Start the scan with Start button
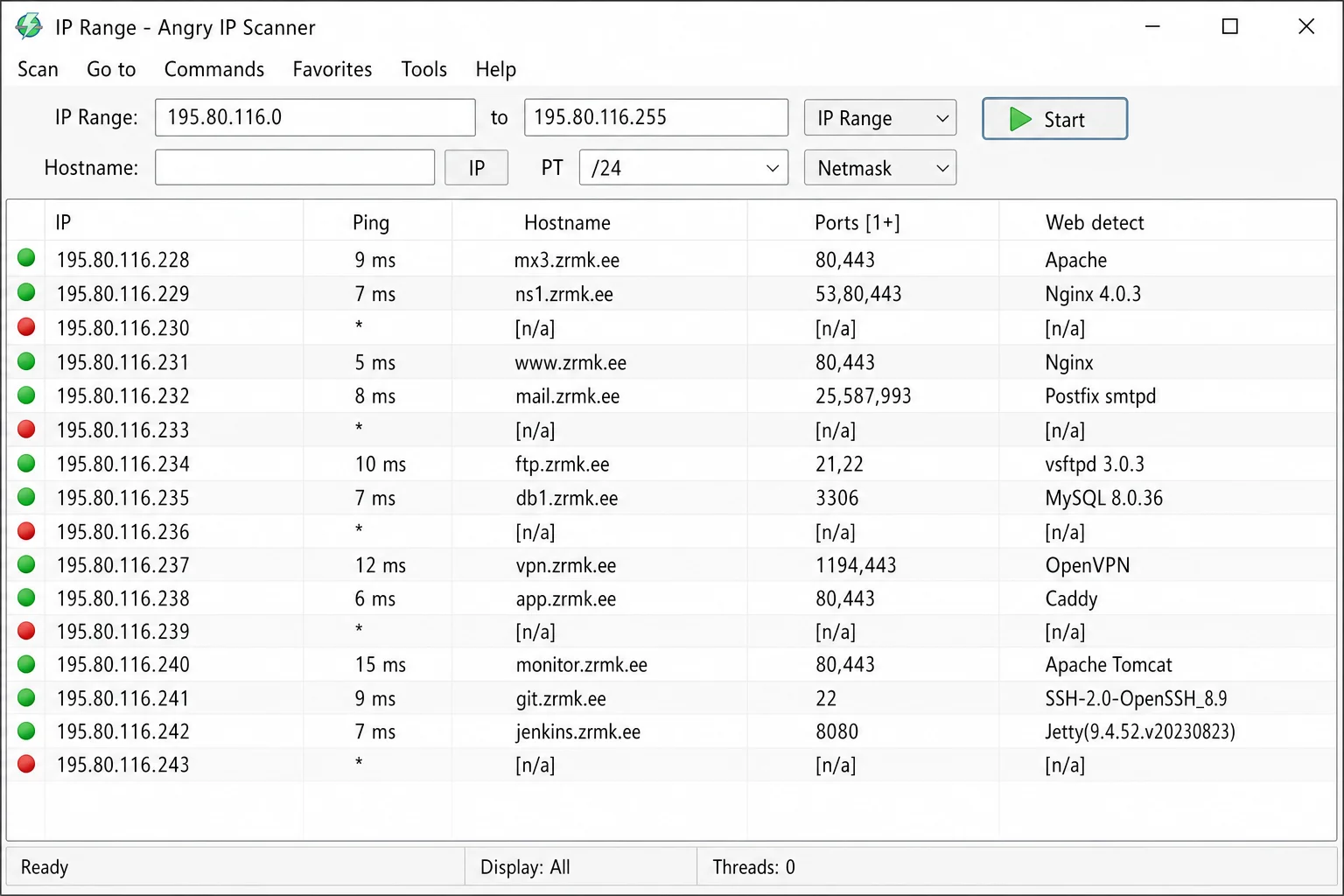This screenshot has height=896, width=1344. [1054, 119]
